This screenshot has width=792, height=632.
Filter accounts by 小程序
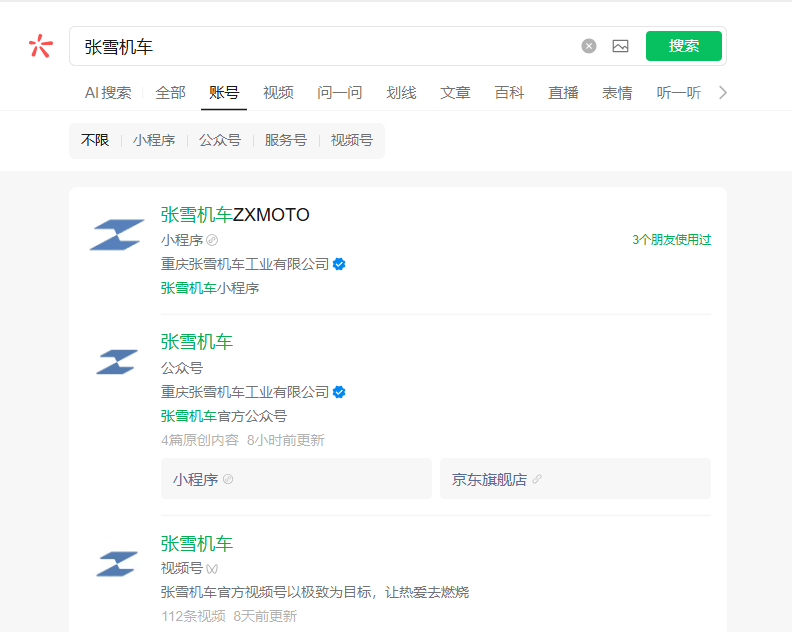[154, 140]
